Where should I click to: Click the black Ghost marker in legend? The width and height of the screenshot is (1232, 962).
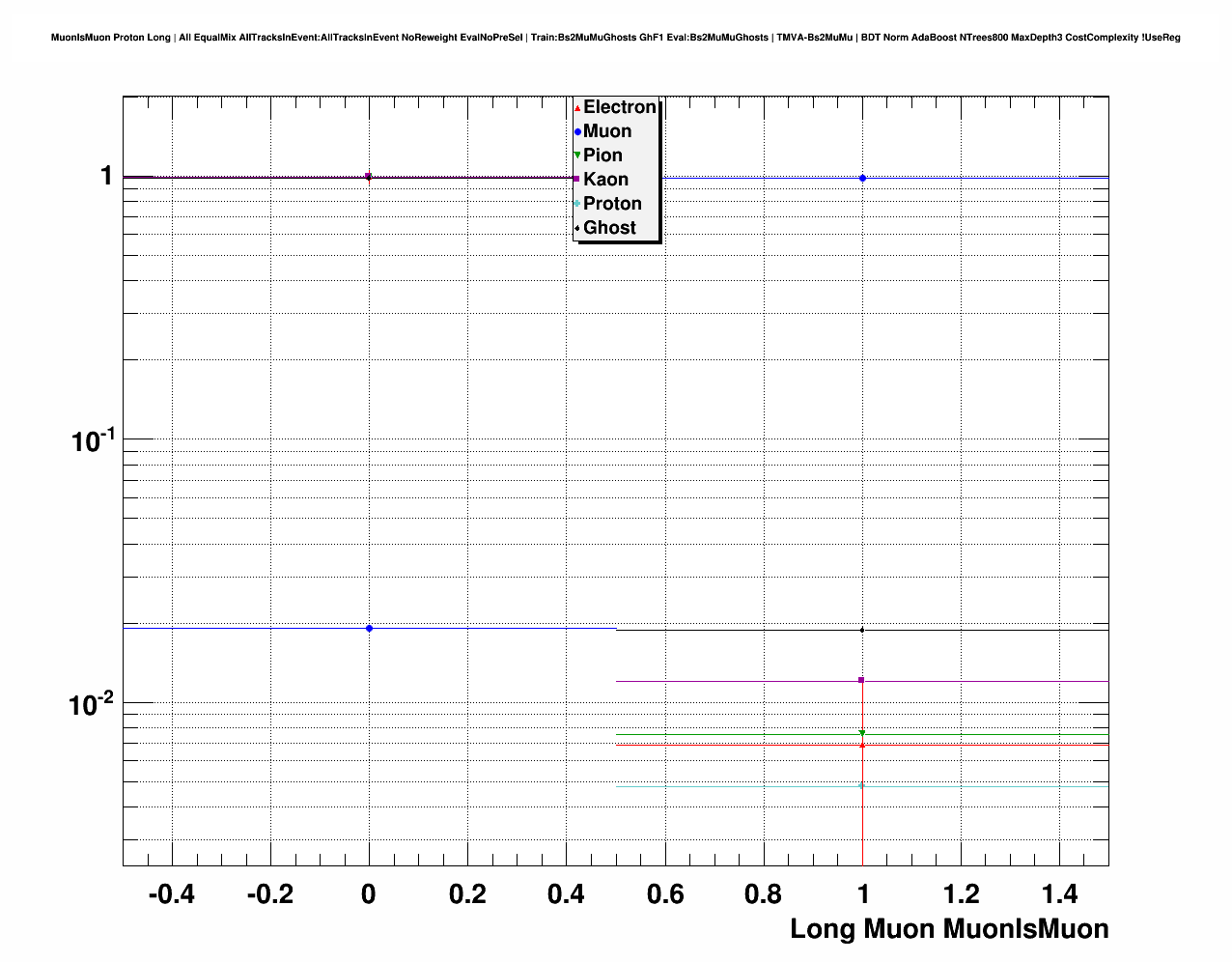[577, 228]
